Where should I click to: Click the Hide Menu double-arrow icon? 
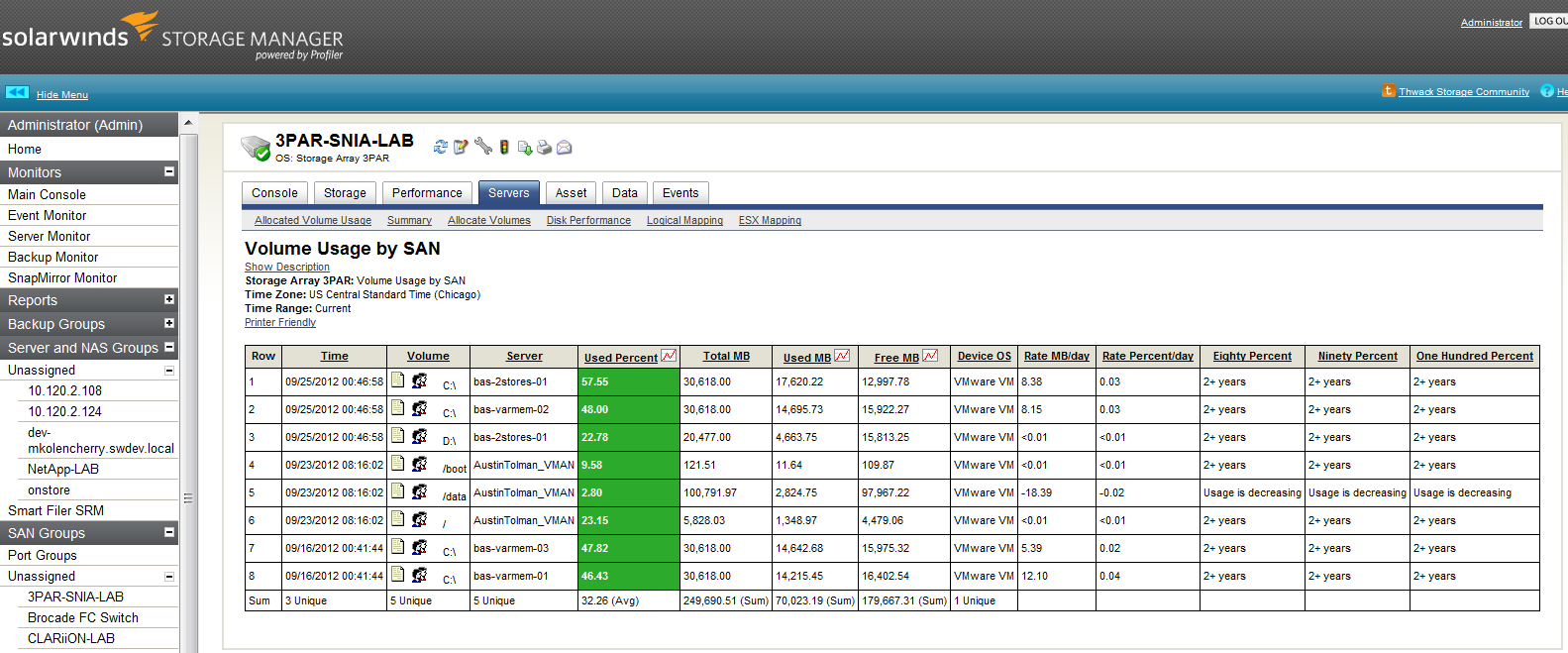click(x=17, y=92)
